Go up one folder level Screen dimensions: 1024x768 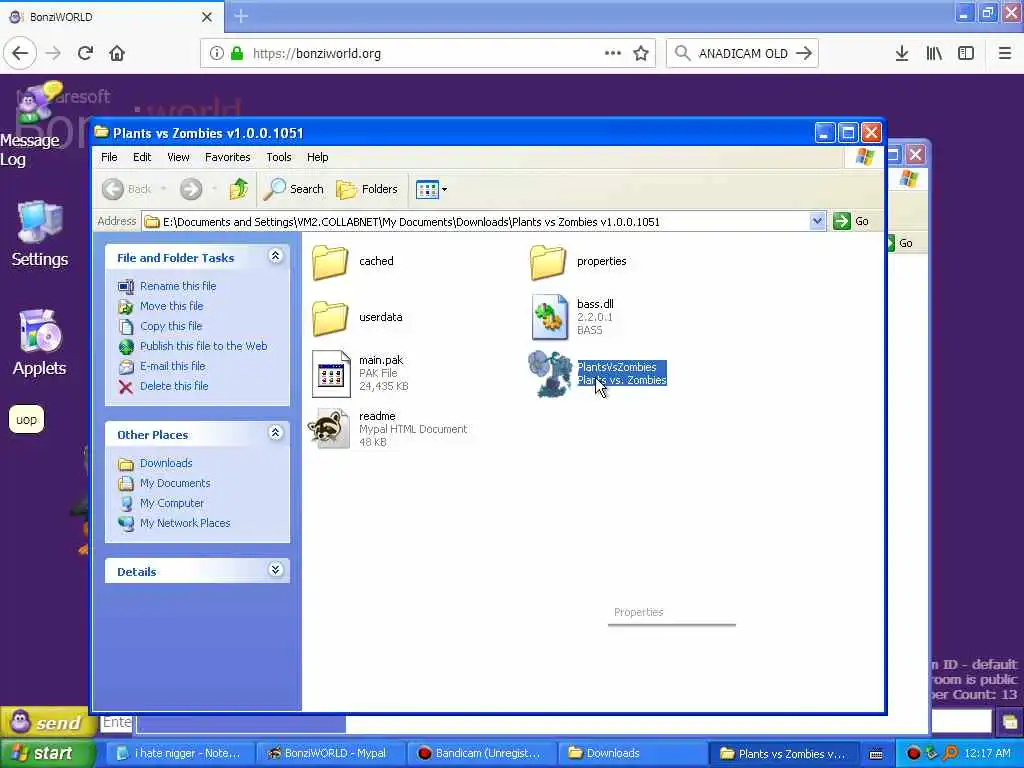[x=238, y=189]
